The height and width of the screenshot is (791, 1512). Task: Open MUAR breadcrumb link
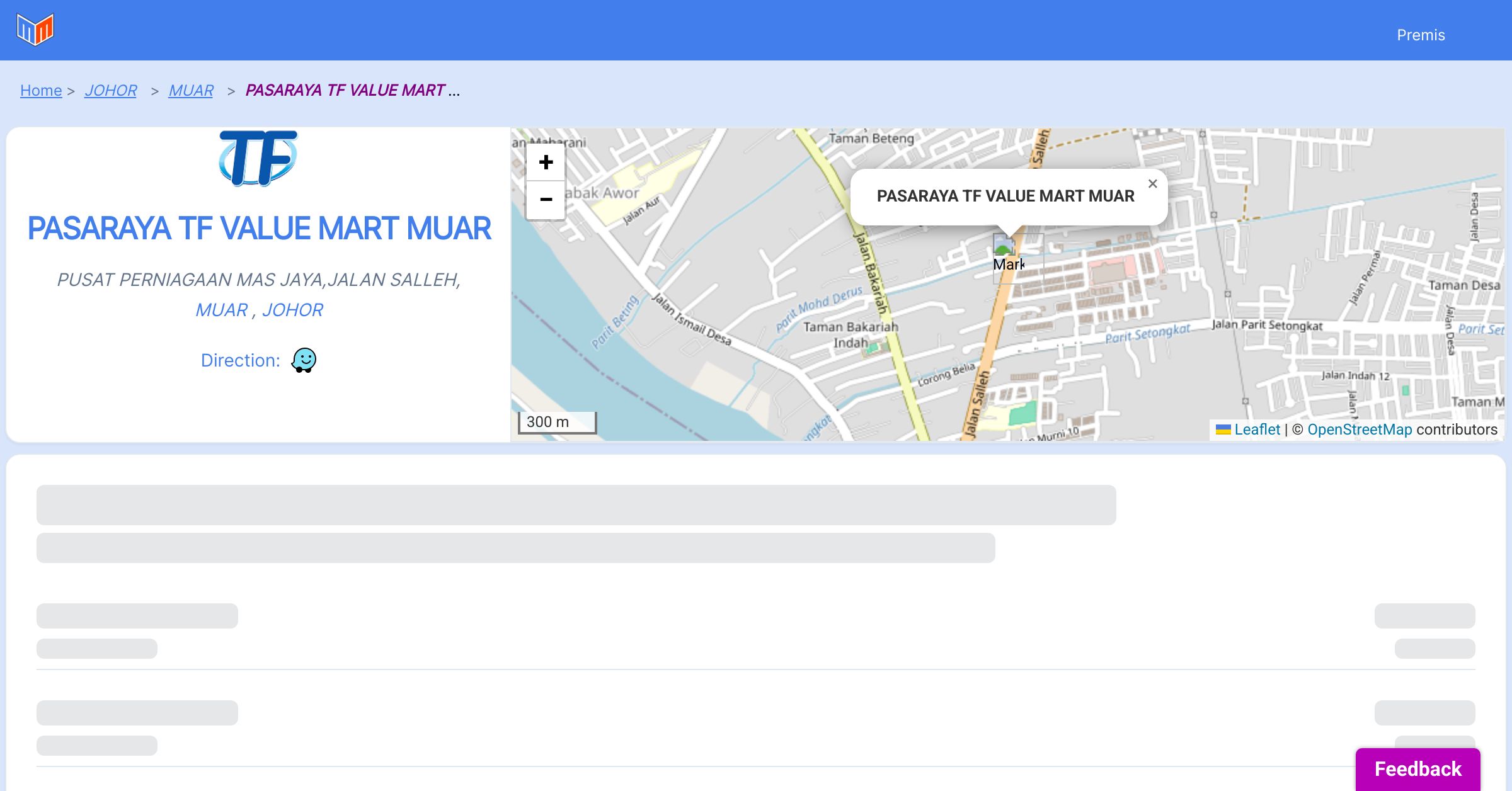191,91
